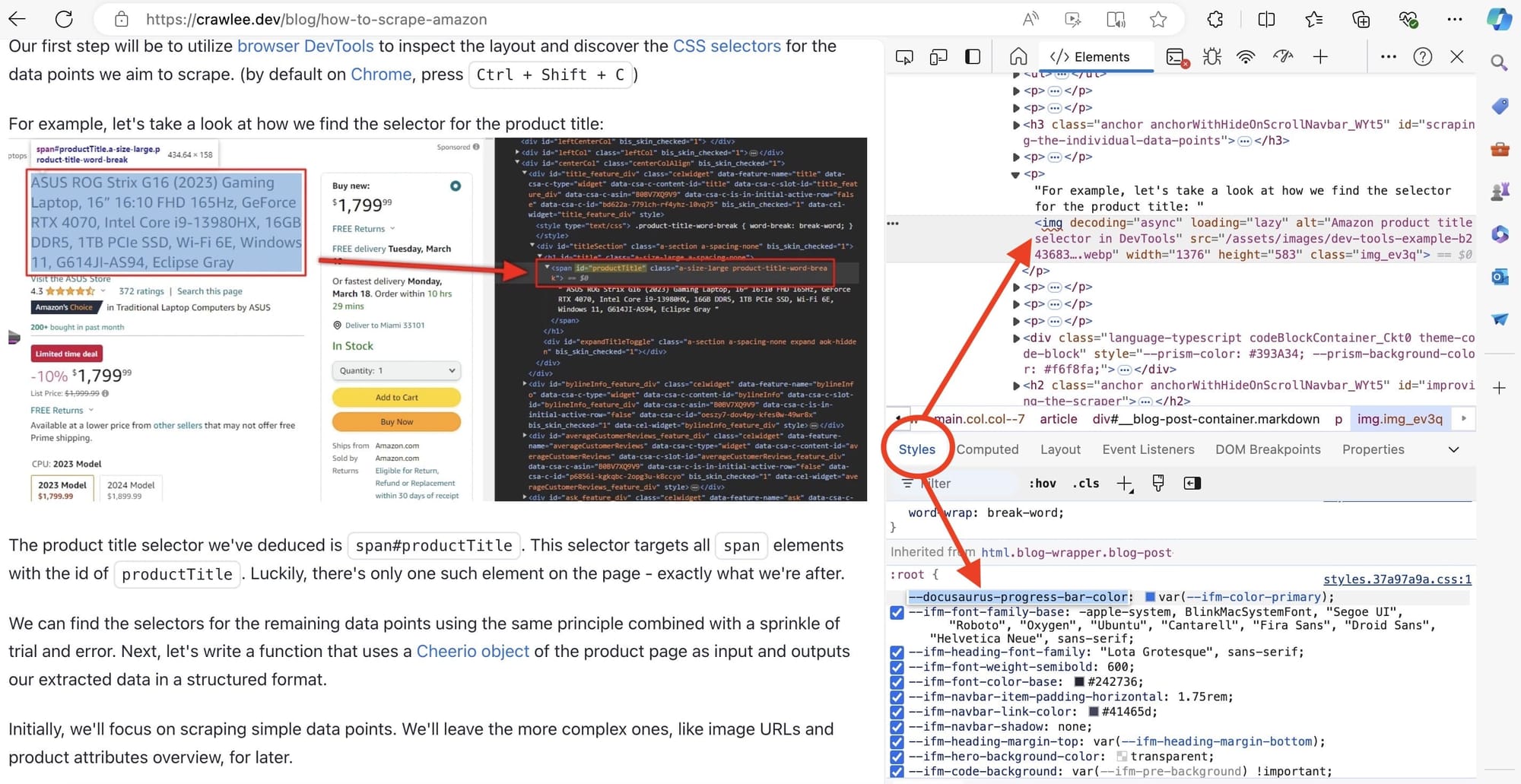The image size is (1521, 784).
Task: Expand the div.language-typescript code block node
Action: (1017, 338)
